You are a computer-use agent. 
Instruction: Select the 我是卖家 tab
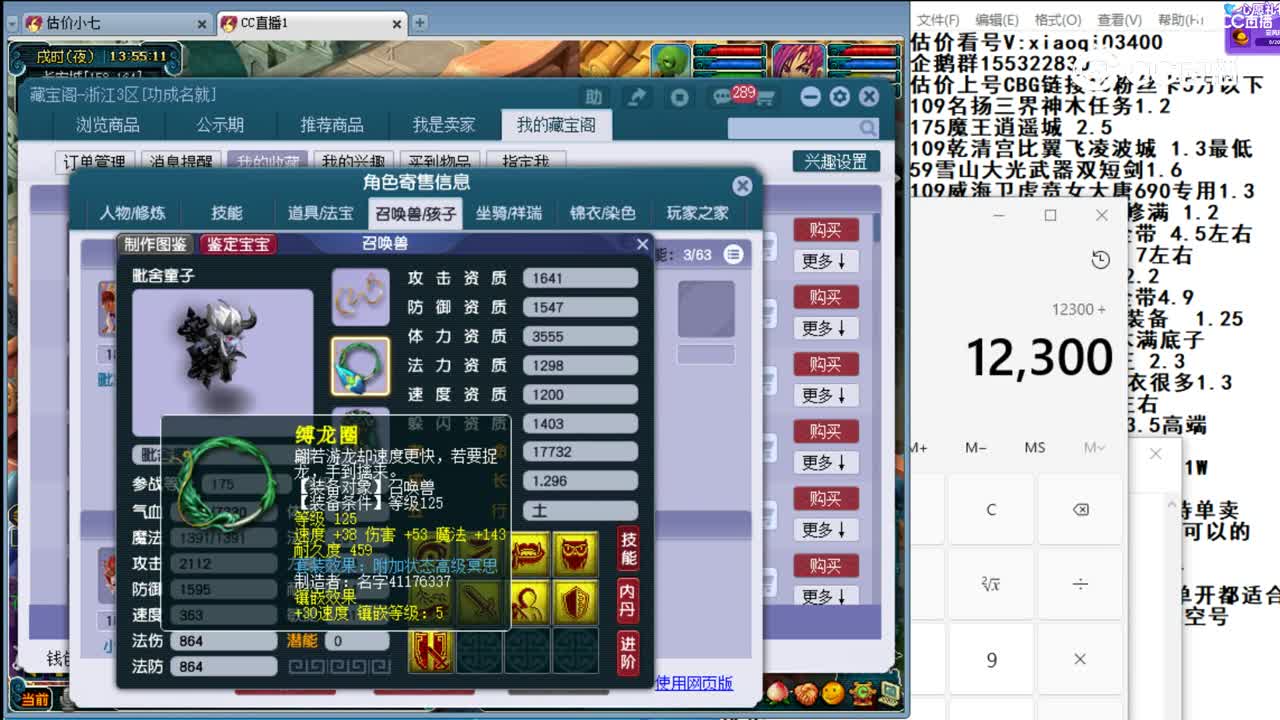(x=444, y=125)
